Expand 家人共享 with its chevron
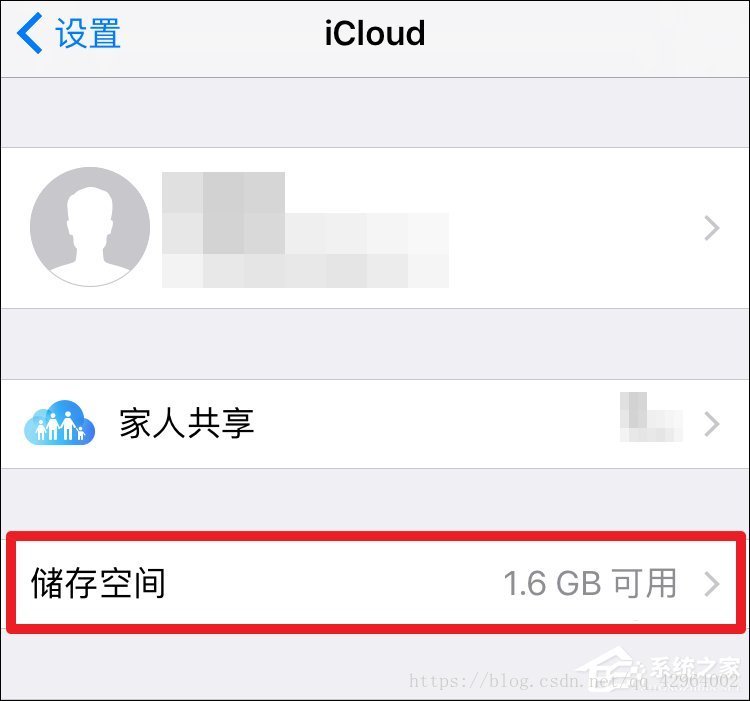 coord(712,424)
